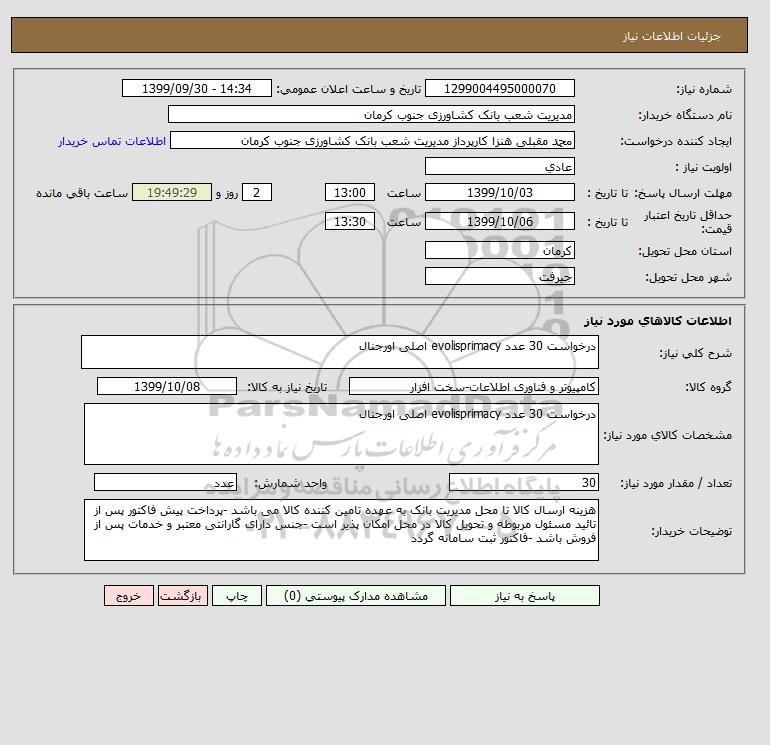Click the buyer remarks text area
Viewport: 770px width, 745px height.
tap(341, 530)
